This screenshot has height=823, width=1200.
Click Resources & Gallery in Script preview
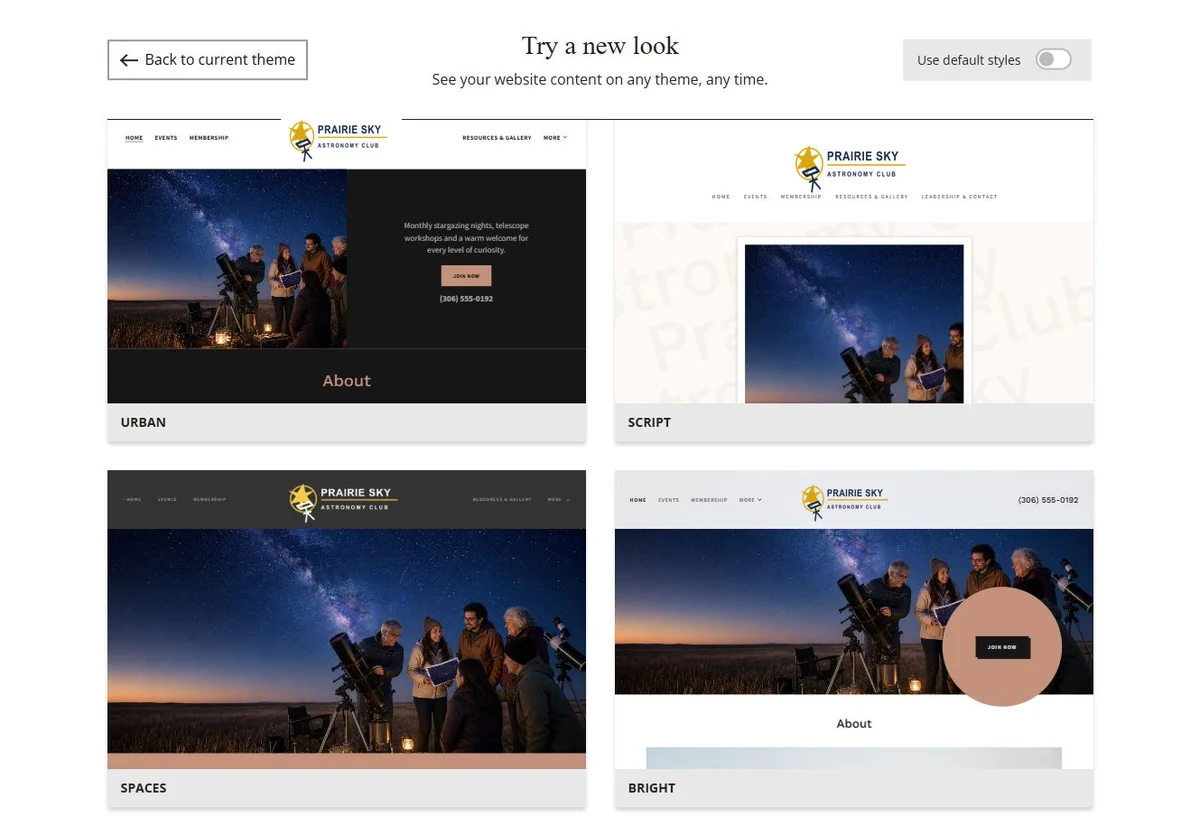[x=872, y=197]
